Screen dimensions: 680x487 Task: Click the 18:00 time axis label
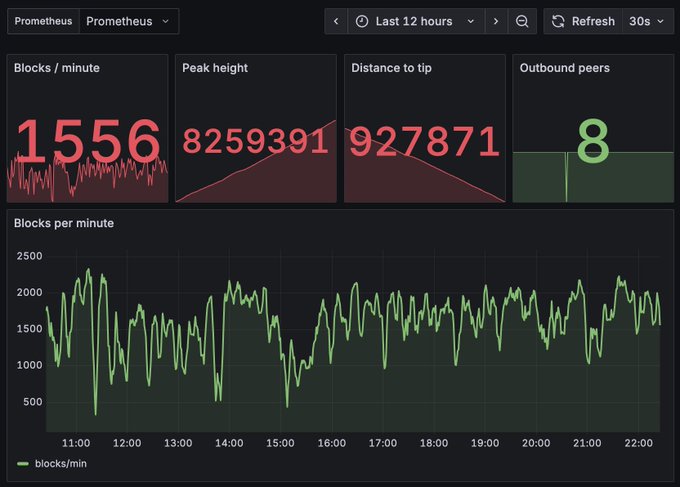pyautogui.click(x=434, y=443)
